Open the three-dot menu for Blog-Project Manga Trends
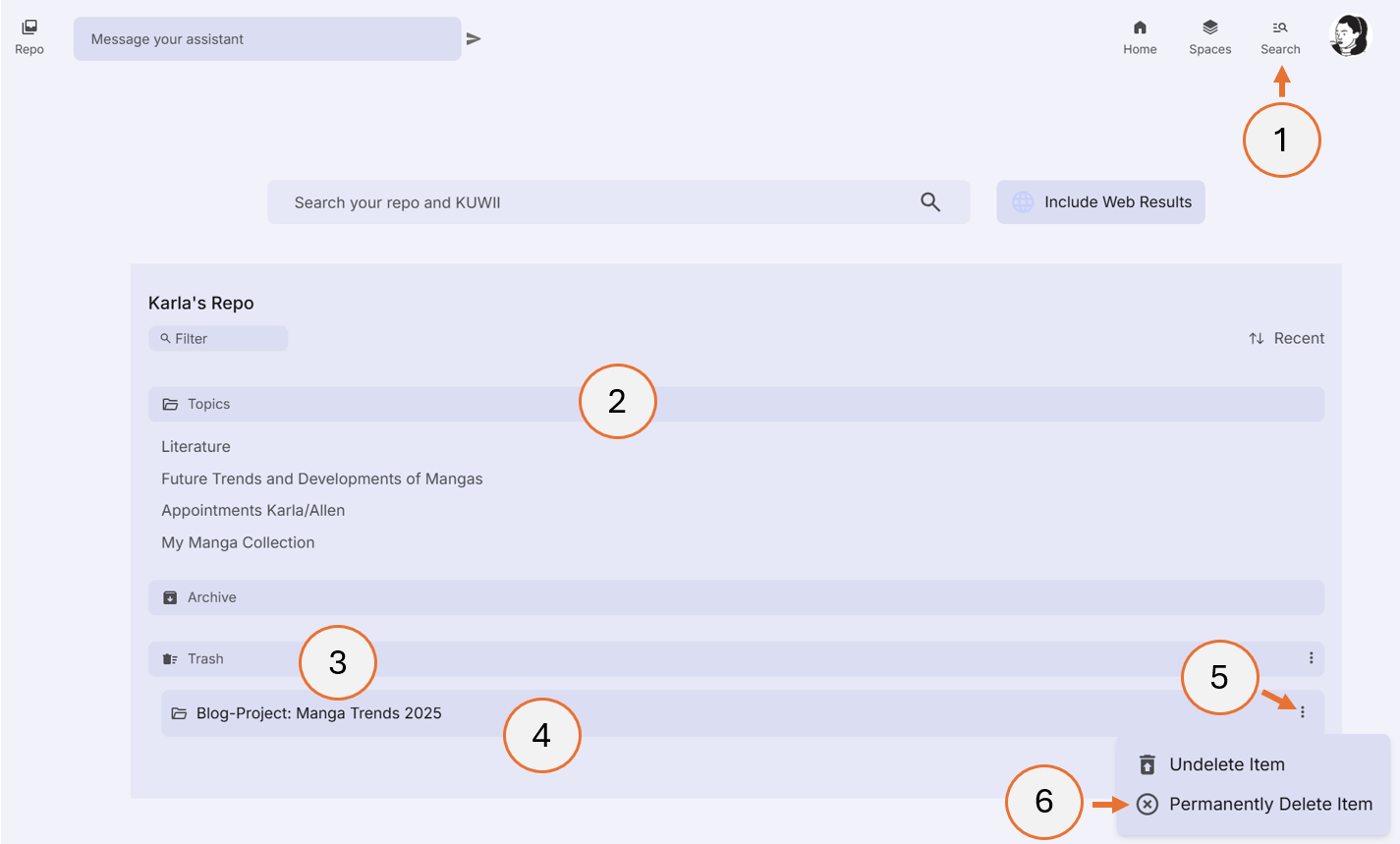The height and width of the screenshot is (844, 1400). point(1303,711)
